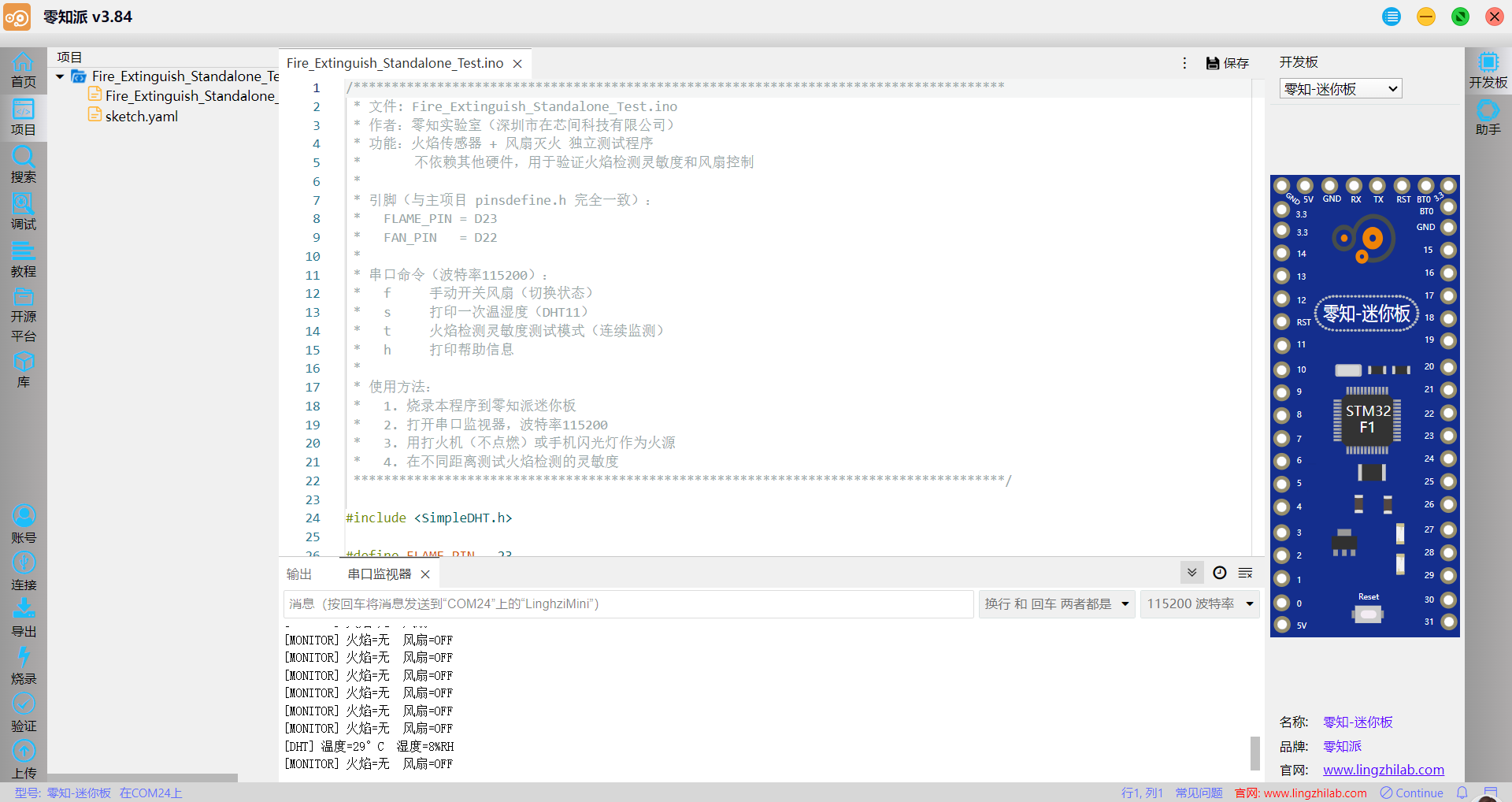The image size is (1512, 802).
Task: Click 行1, 列1 cursor position in status bar
Action: click(x=1142, y=793)
